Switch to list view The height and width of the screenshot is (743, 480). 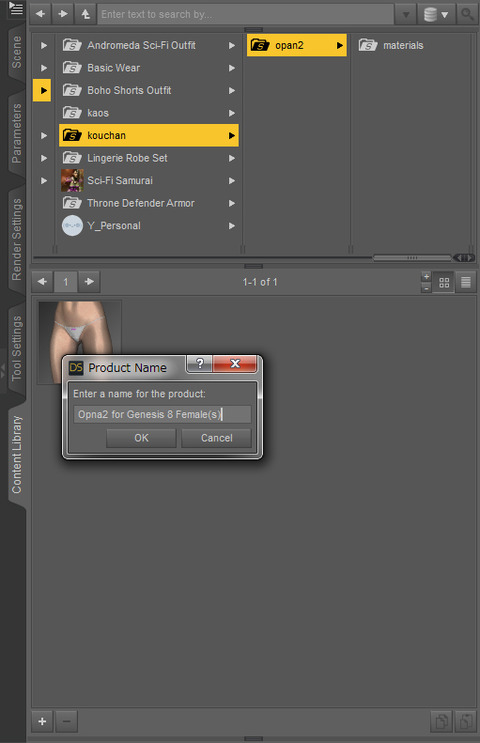[466, 282]
